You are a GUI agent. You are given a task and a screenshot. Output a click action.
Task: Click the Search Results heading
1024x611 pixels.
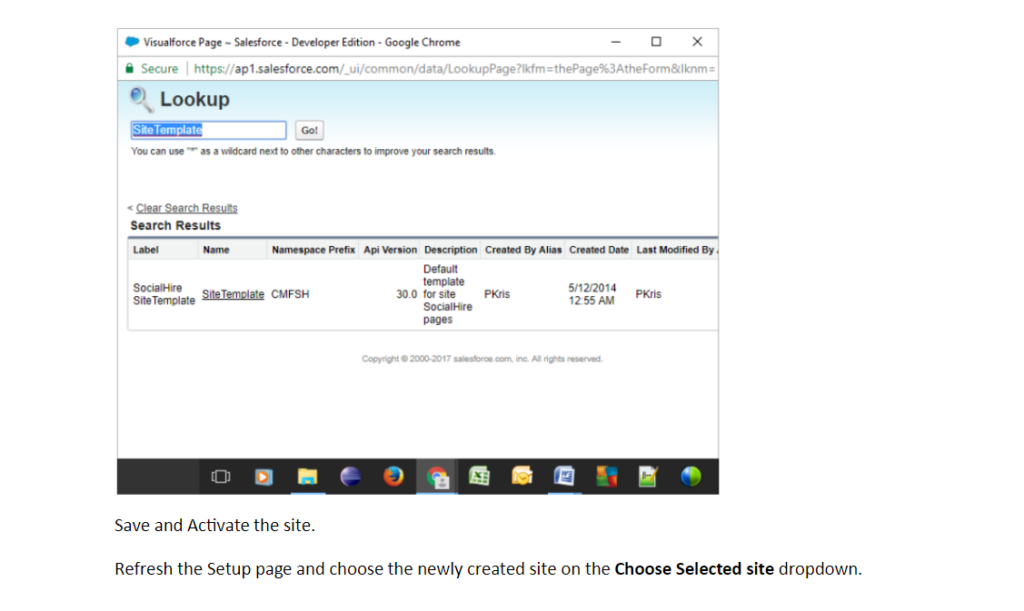[x=176, y=226]
